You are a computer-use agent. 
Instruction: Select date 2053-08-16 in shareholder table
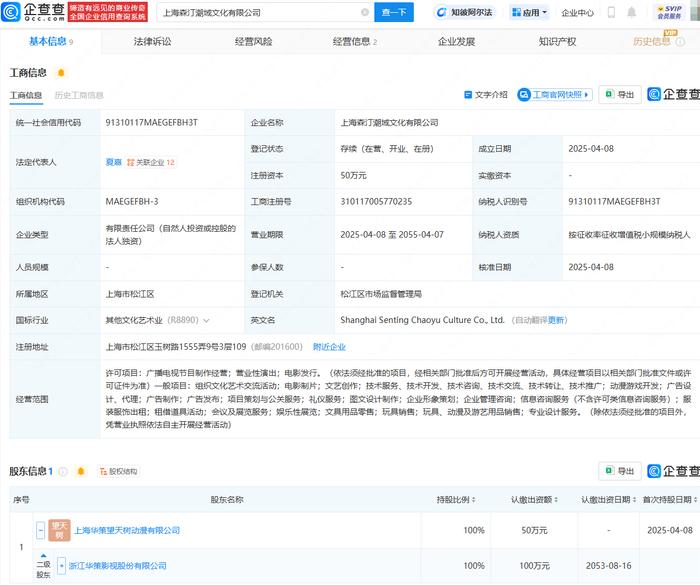tap(608, 566)
